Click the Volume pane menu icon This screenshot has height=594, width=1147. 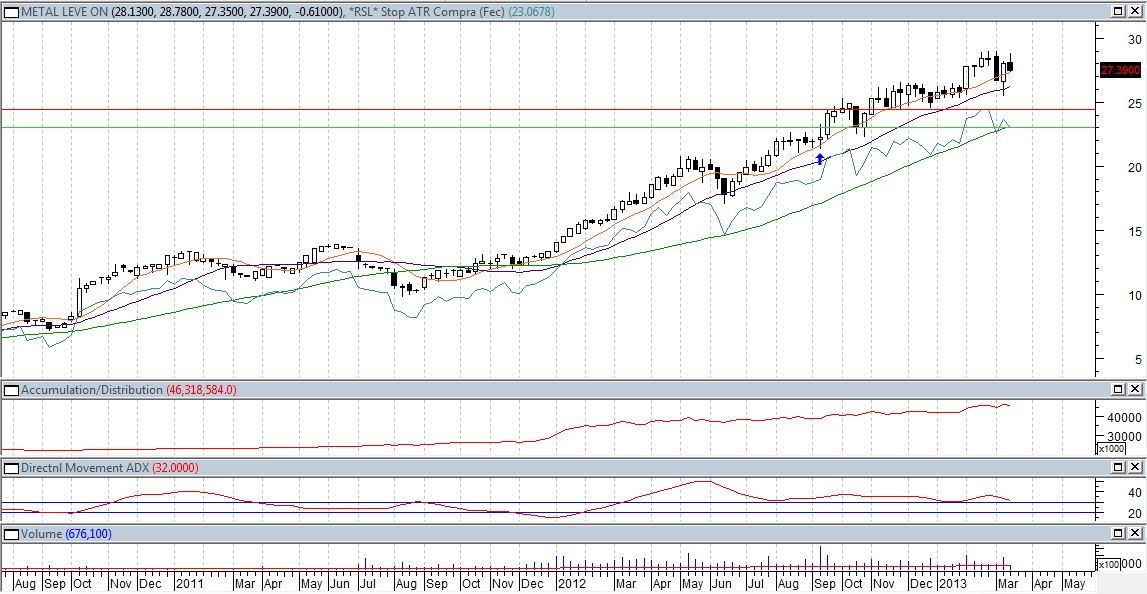click(x=10, y=535)
